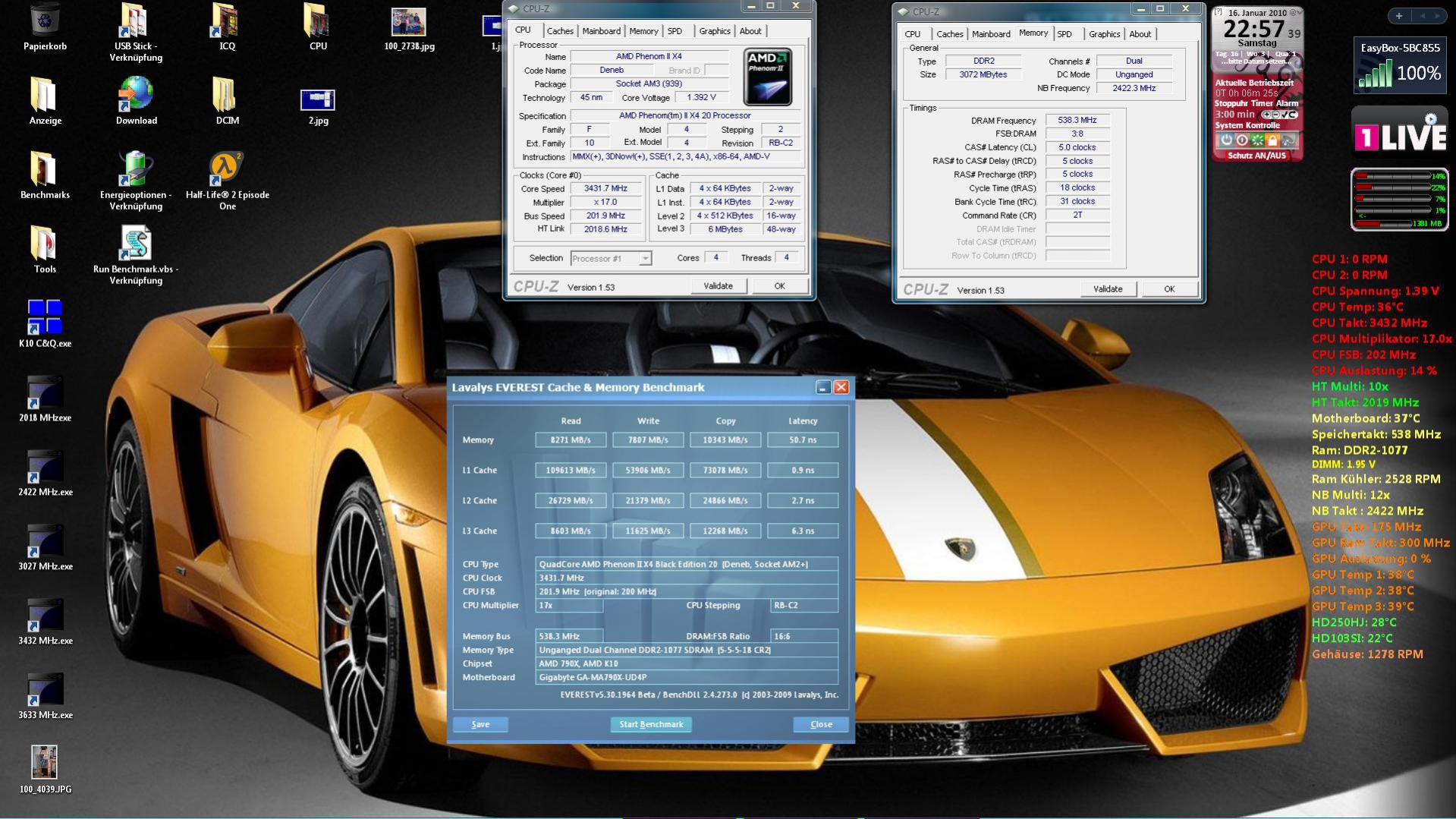The image size is (1456, 819).
Task: Click the L1 Cache Read value 109613 MB/s
Action: tap(571, 471)
